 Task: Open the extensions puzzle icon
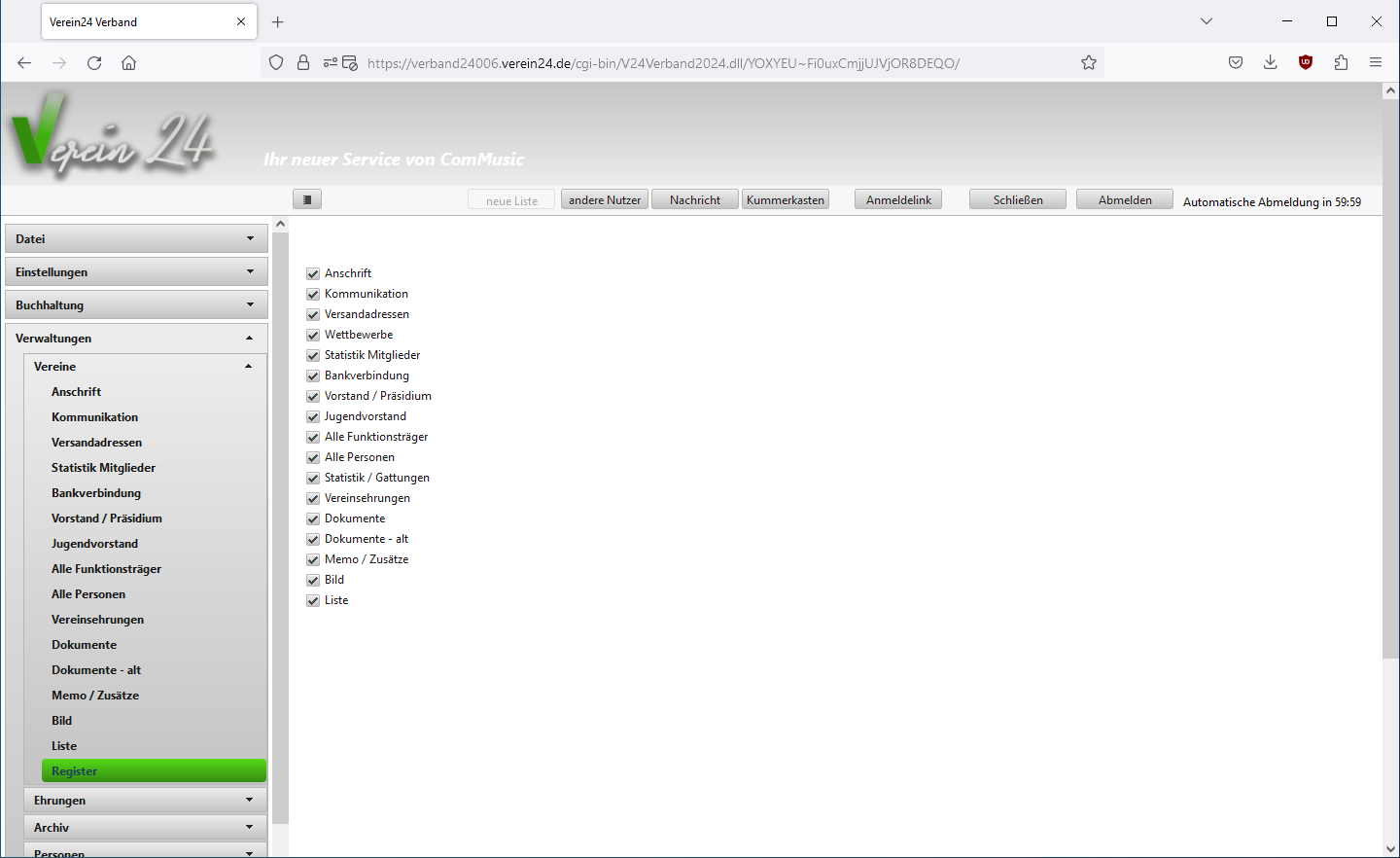tap(1341, 63)
